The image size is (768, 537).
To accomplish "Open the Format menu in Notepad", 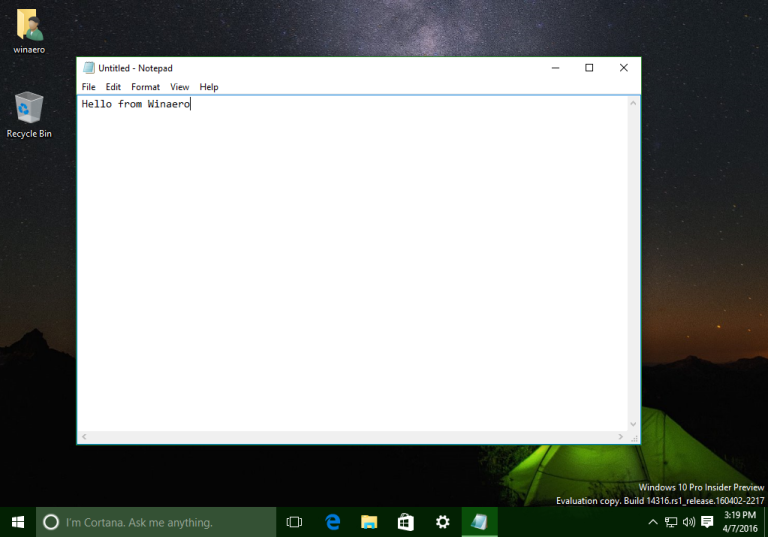I will tap(145, 87).
